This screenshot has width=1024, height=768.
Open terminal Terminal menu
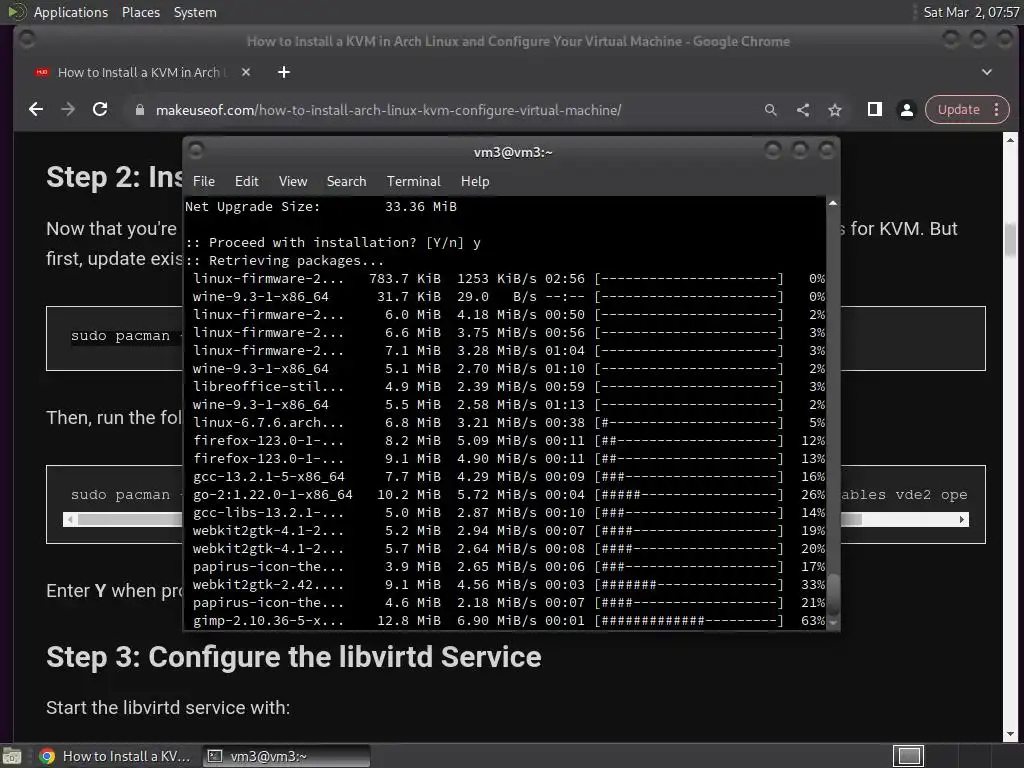coord(413,181)
